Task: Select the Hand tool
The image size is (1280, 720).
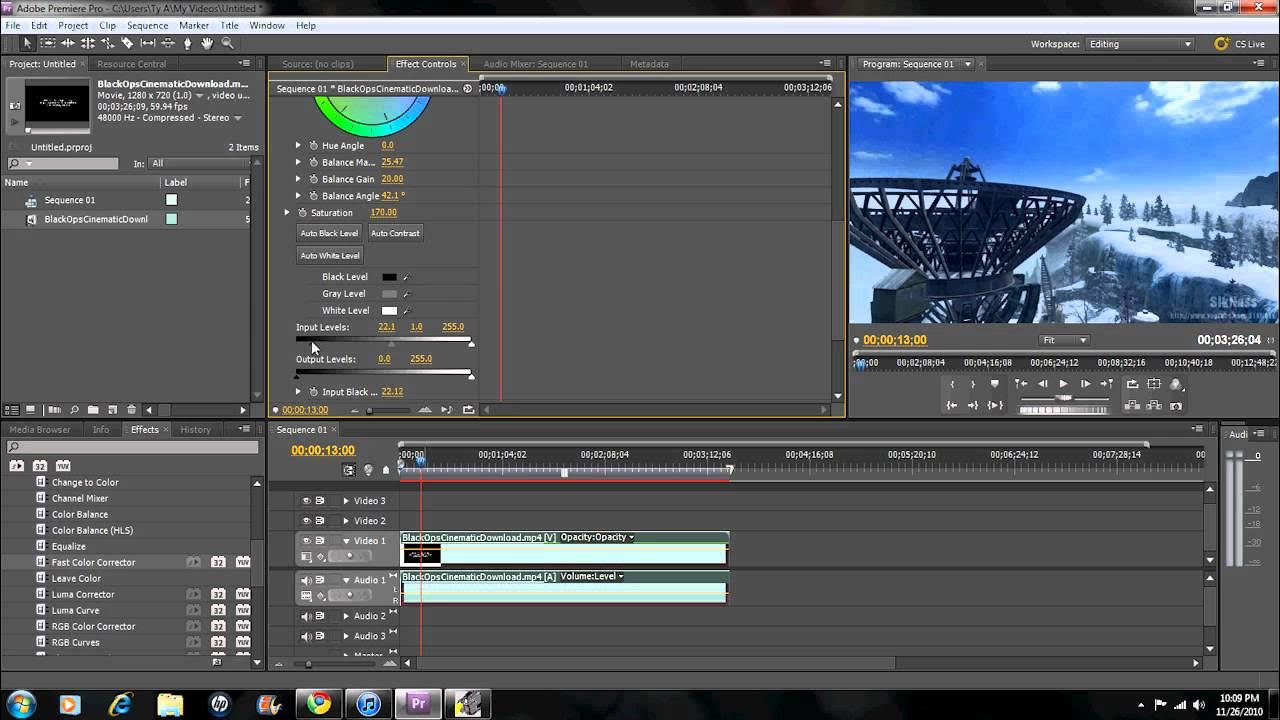Action: click(x=207, y=43)
